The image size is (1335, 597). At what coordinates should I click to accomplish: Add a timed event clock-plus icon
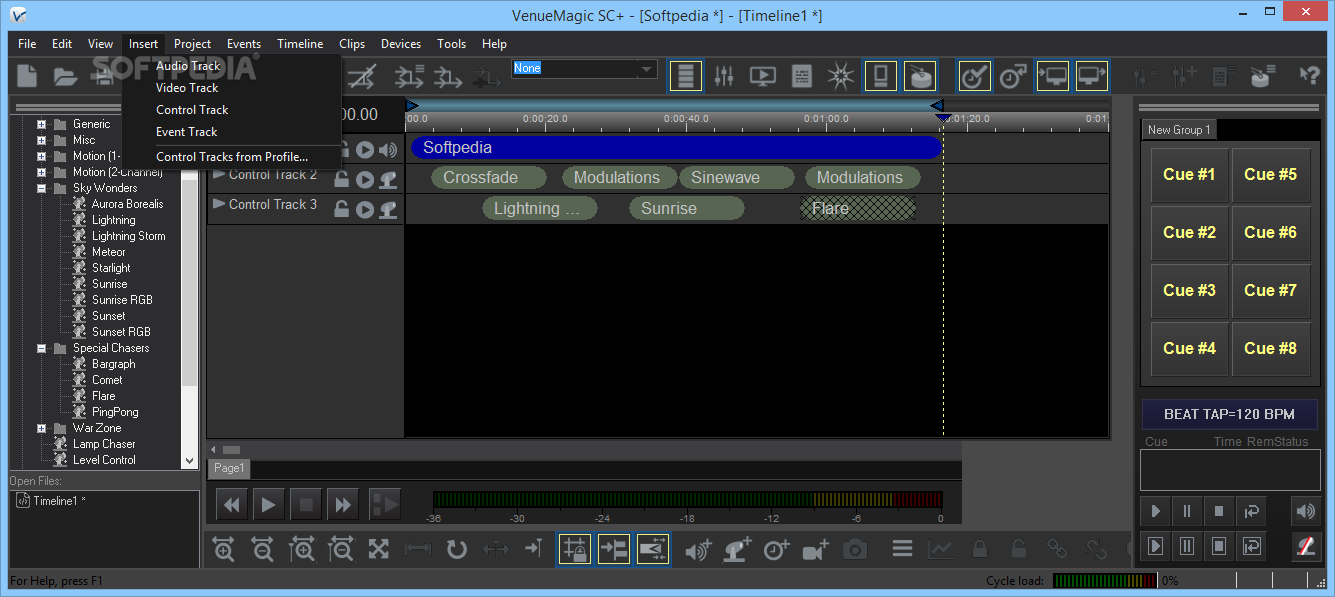(777, 549)
